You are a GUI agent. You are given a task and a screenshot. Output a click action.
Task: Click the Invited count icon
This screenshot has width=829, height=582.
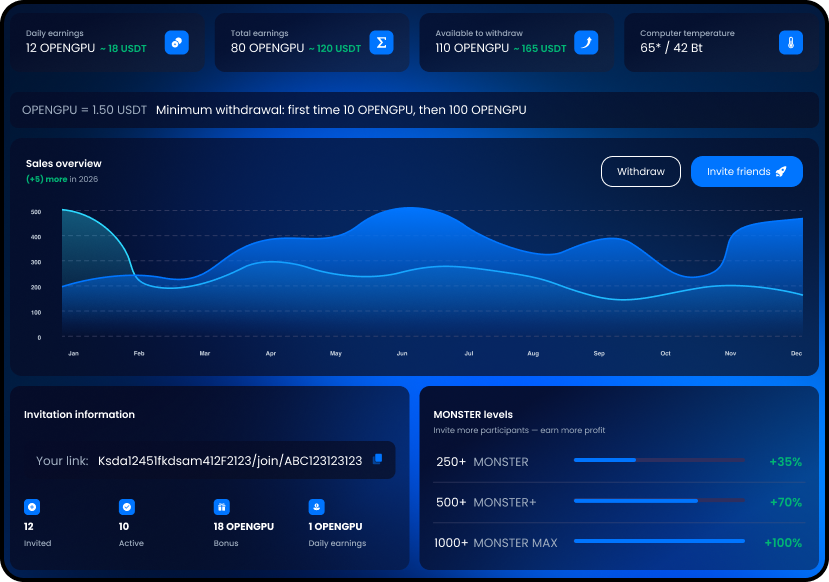[x=31, y=507]
